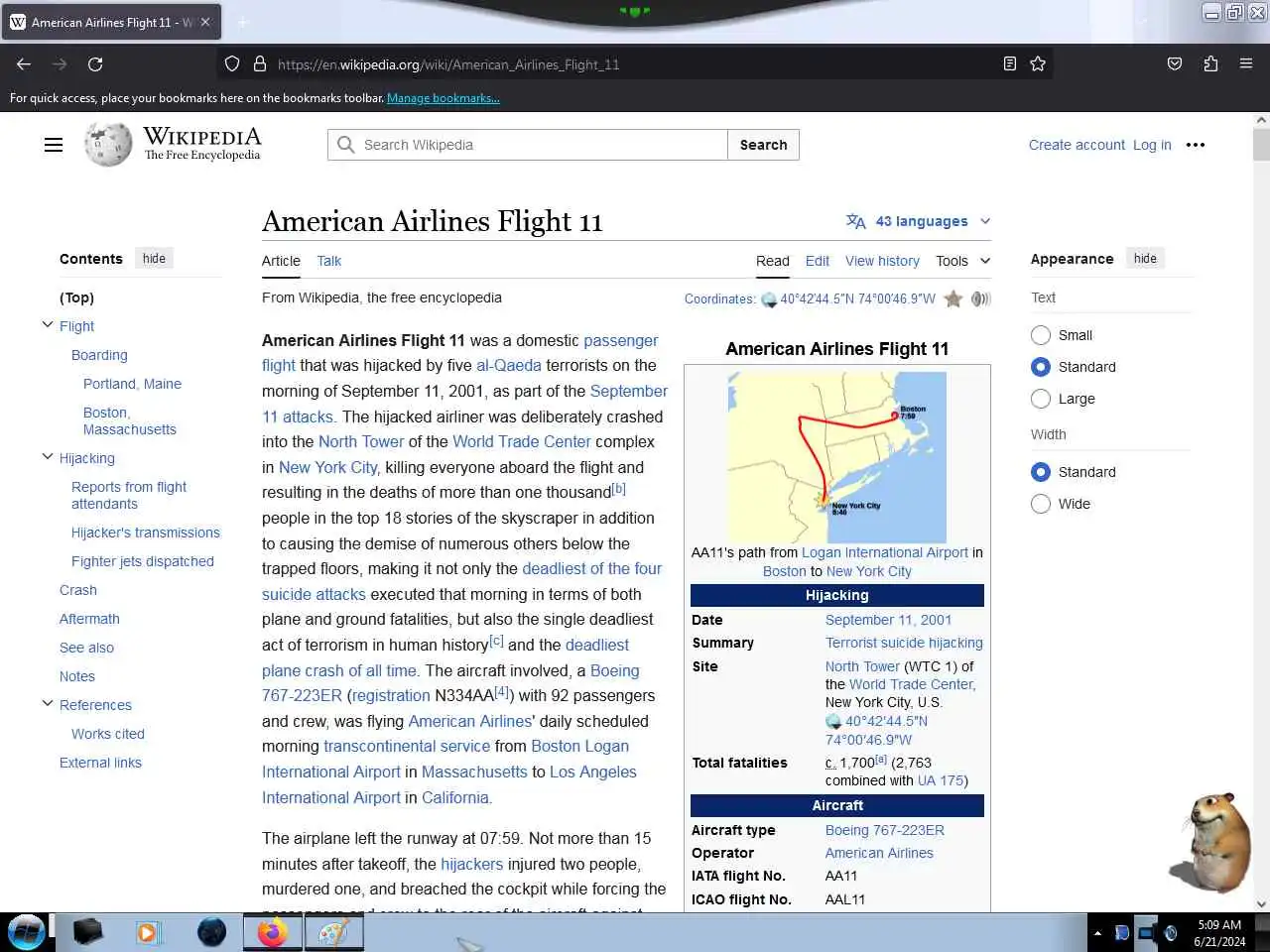Open the Tools dropdown menu

pos(962,261)
